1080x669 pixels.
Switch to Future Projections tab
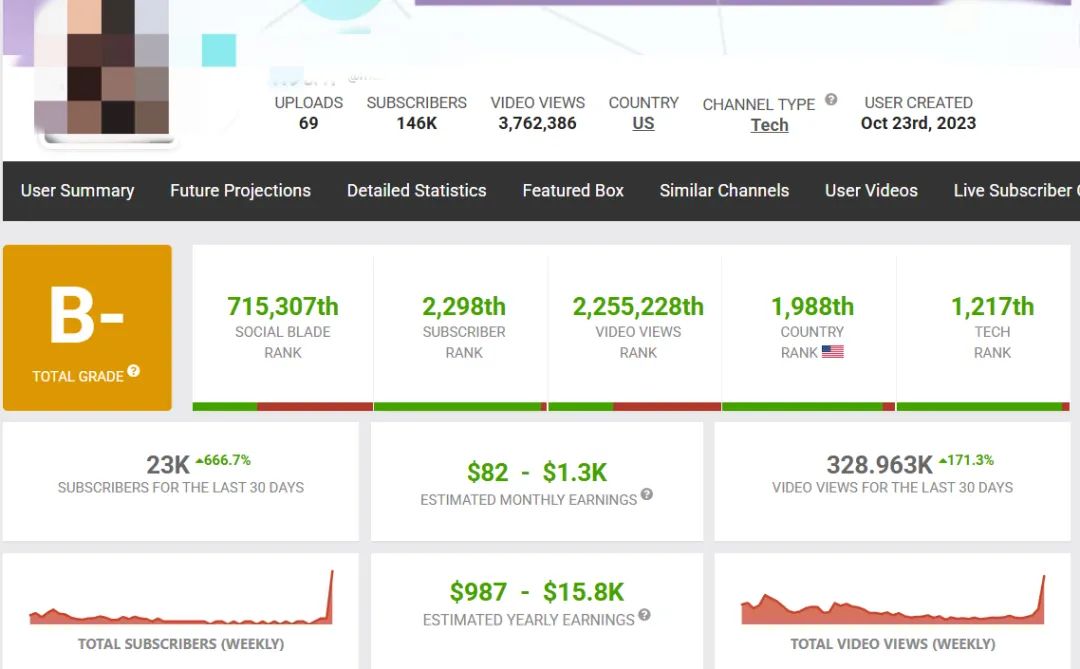(x=240, y=191)
